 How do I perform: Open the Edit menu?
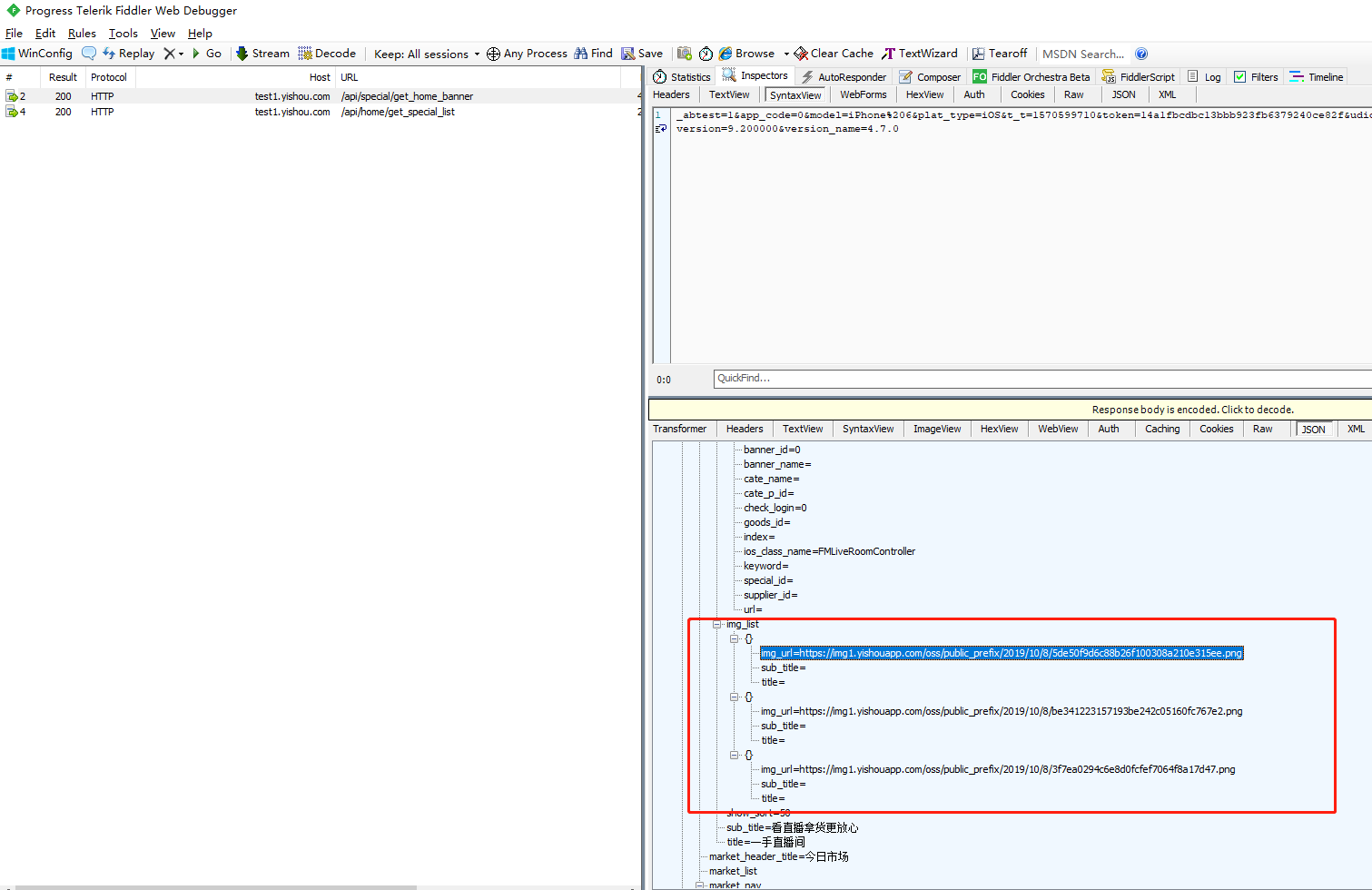click(x=45, y=34)
